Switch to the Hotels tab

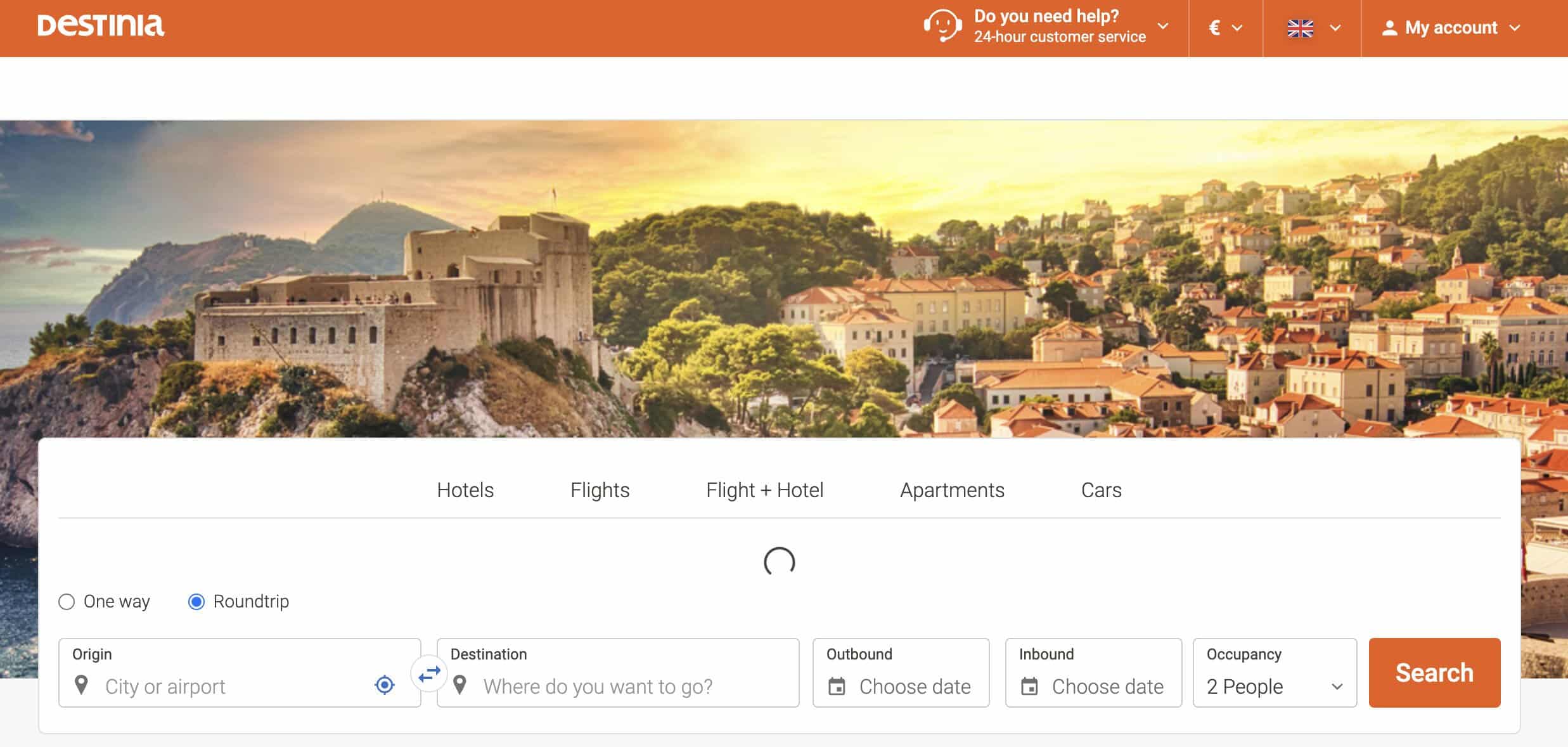point(464,489)
